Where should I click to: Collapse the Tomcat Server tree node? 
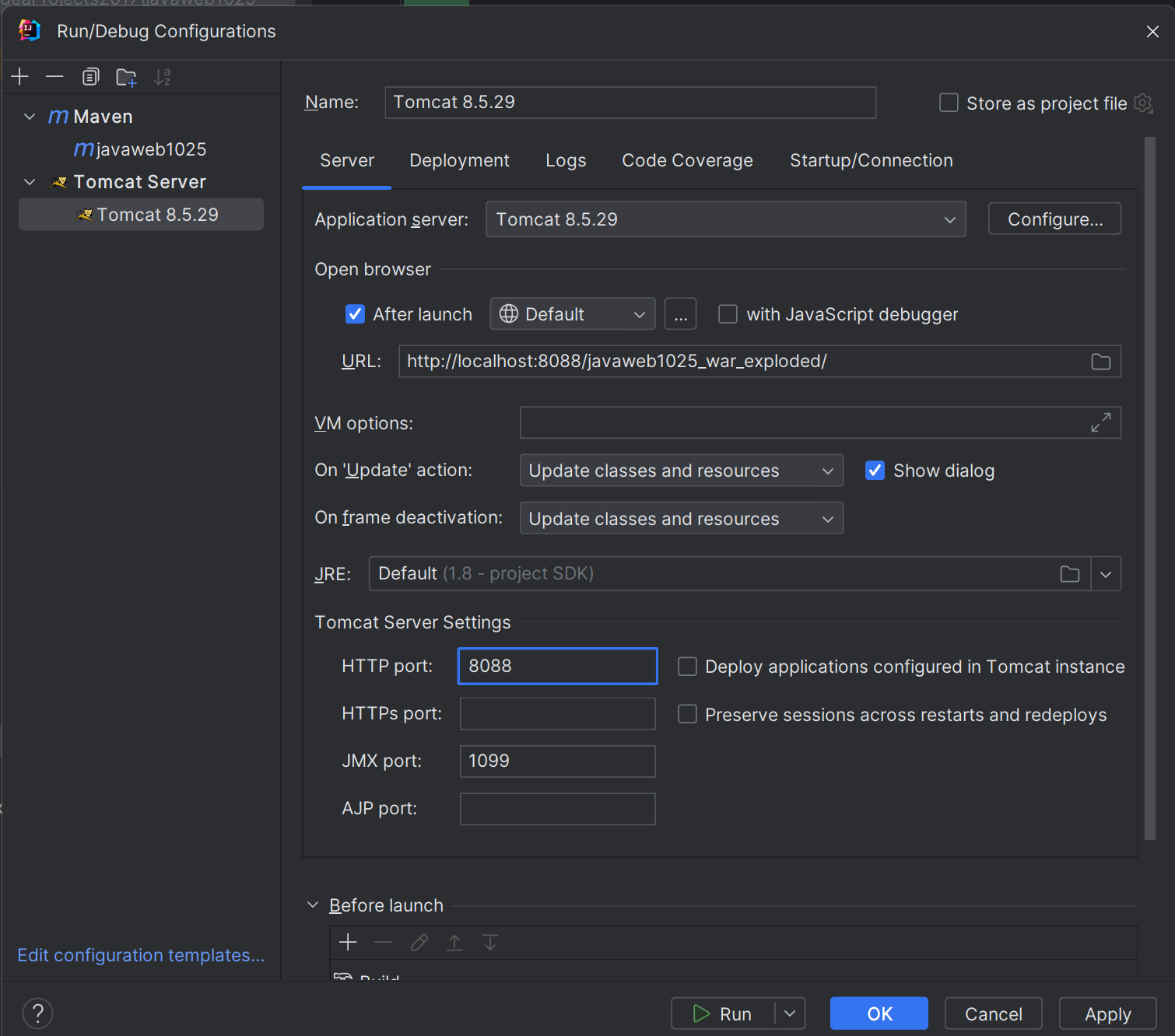(x=30, y=182)
